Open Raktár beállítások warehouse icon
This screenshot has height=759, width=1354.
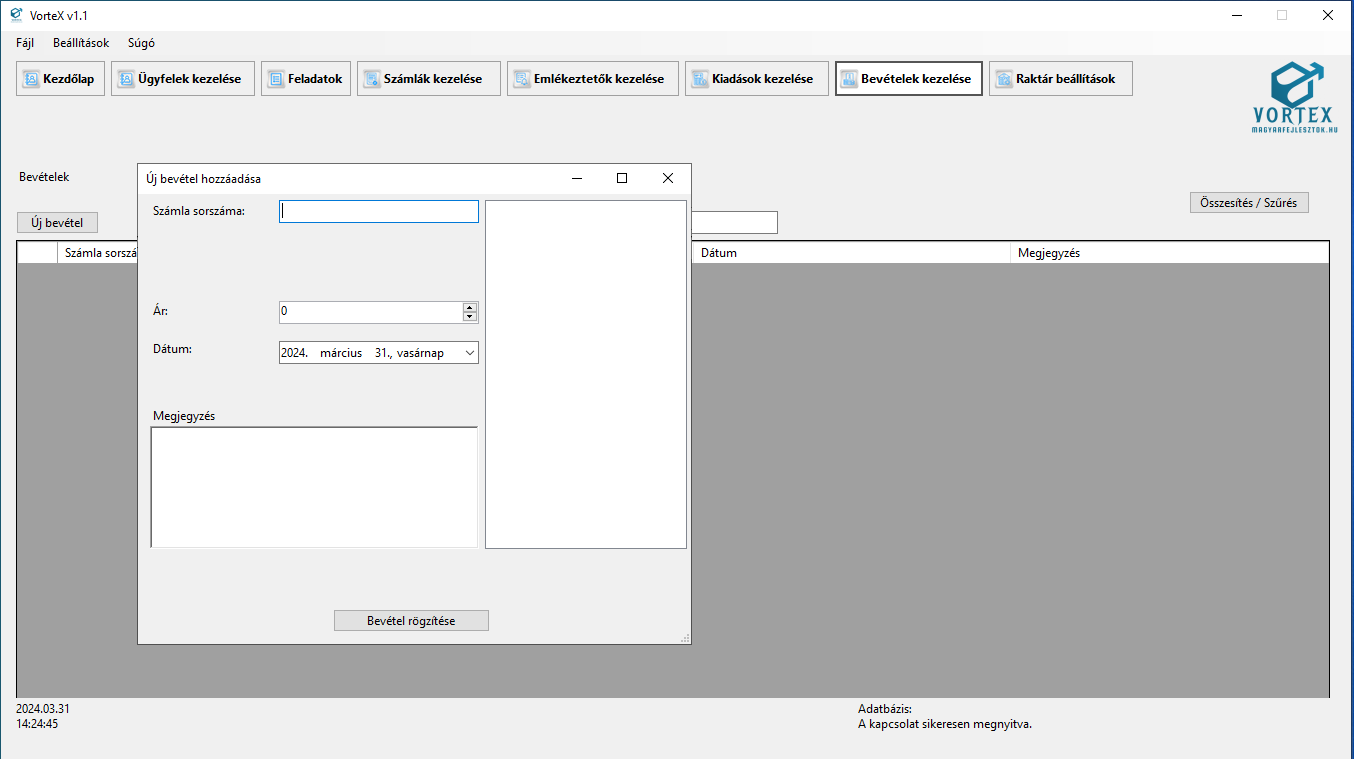(x=1004, y=79)
